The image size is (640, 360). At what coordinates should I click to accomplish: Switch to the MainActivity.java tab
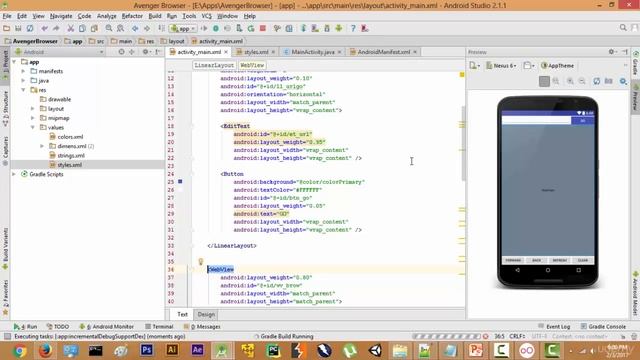pyautogui.click(x=313, y=52)
